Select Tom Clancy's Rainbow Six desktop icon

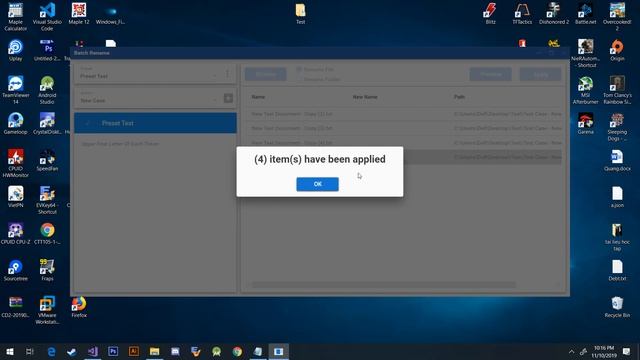(617, 90)
